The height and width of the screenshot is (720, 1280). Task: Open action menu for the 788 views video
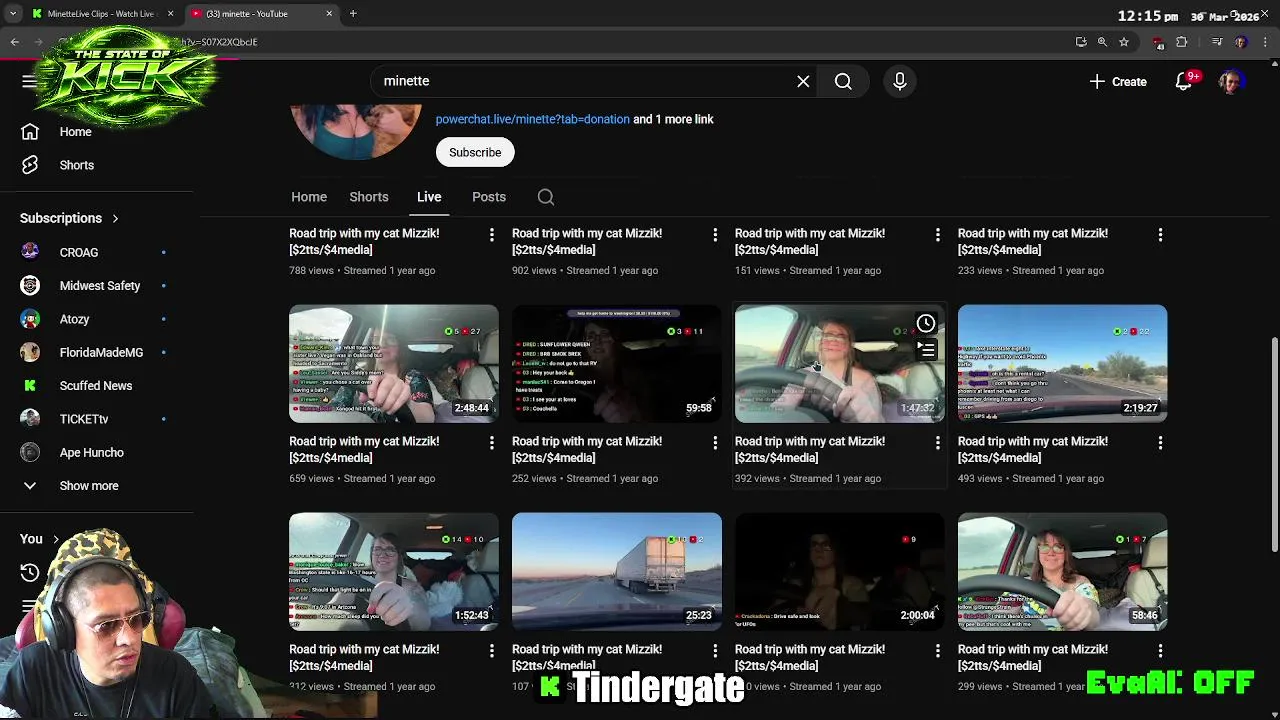491,234
